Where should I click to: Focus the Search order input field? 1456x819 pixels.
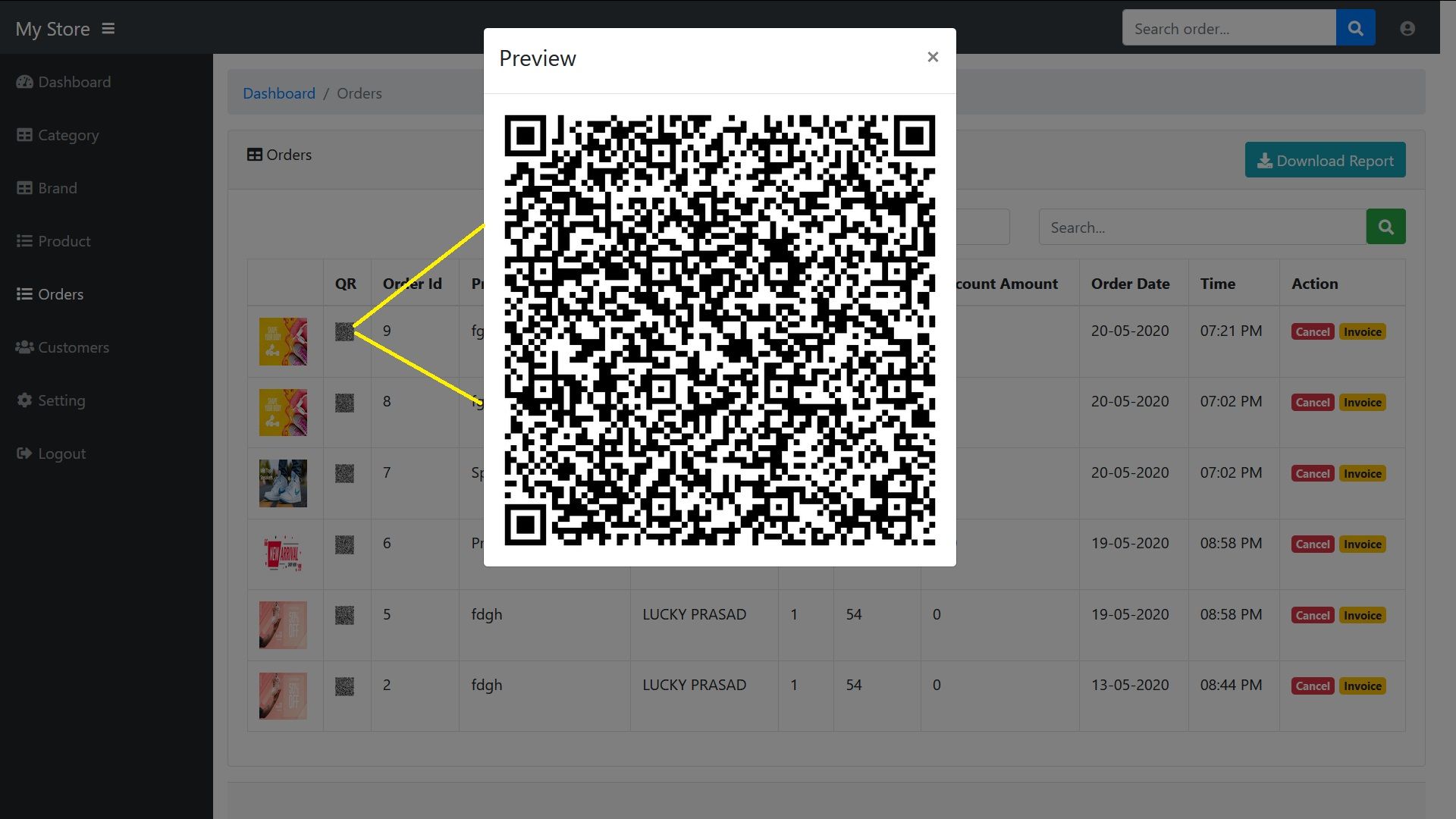click(1228, 29)
